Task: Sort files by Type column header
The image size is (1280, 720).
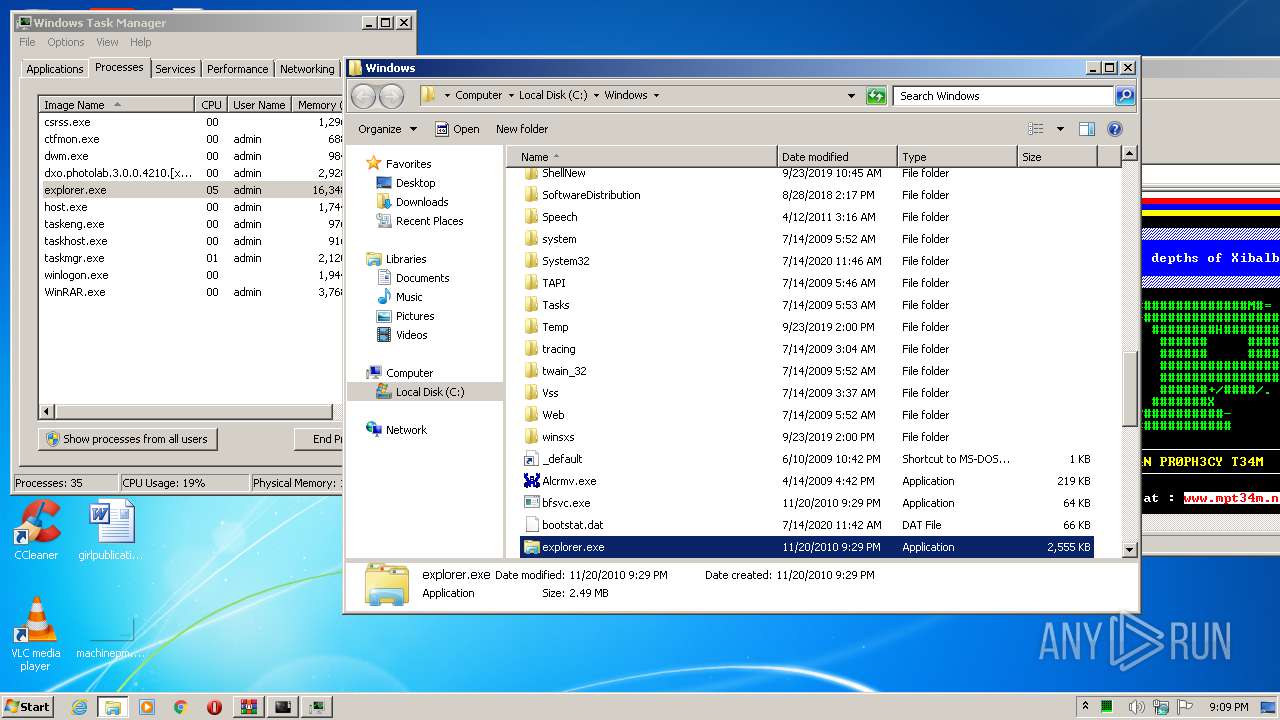Action: pos(957,157)
